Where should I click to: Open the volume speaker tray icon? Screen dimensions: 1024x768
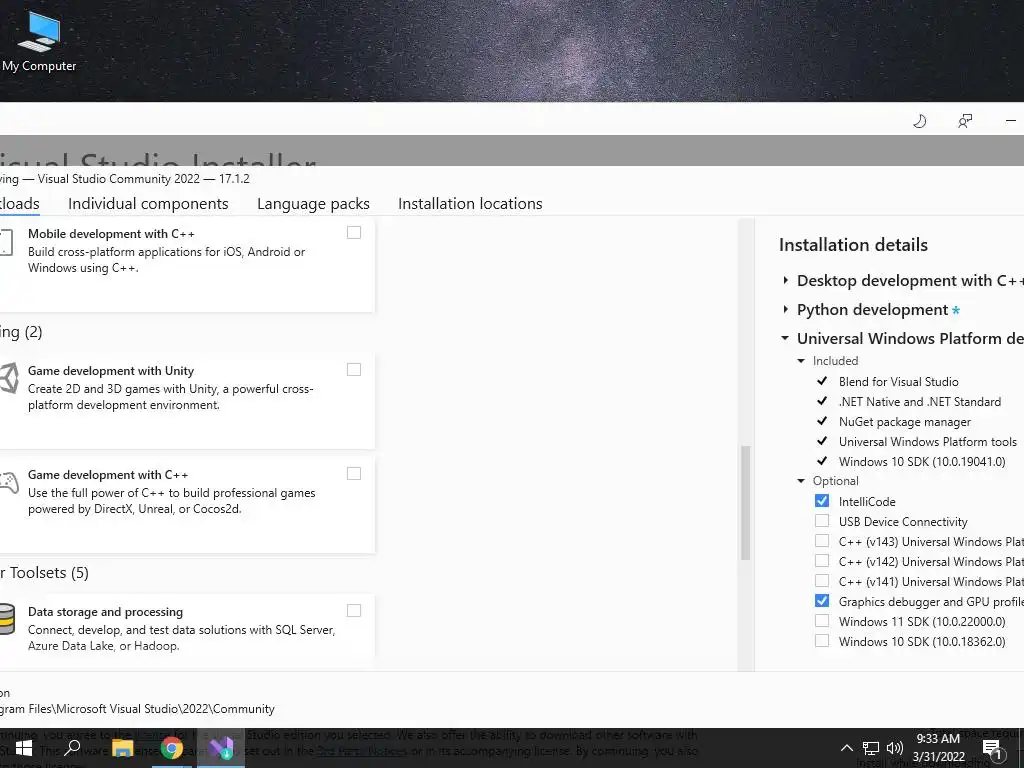tap(895, 748)
